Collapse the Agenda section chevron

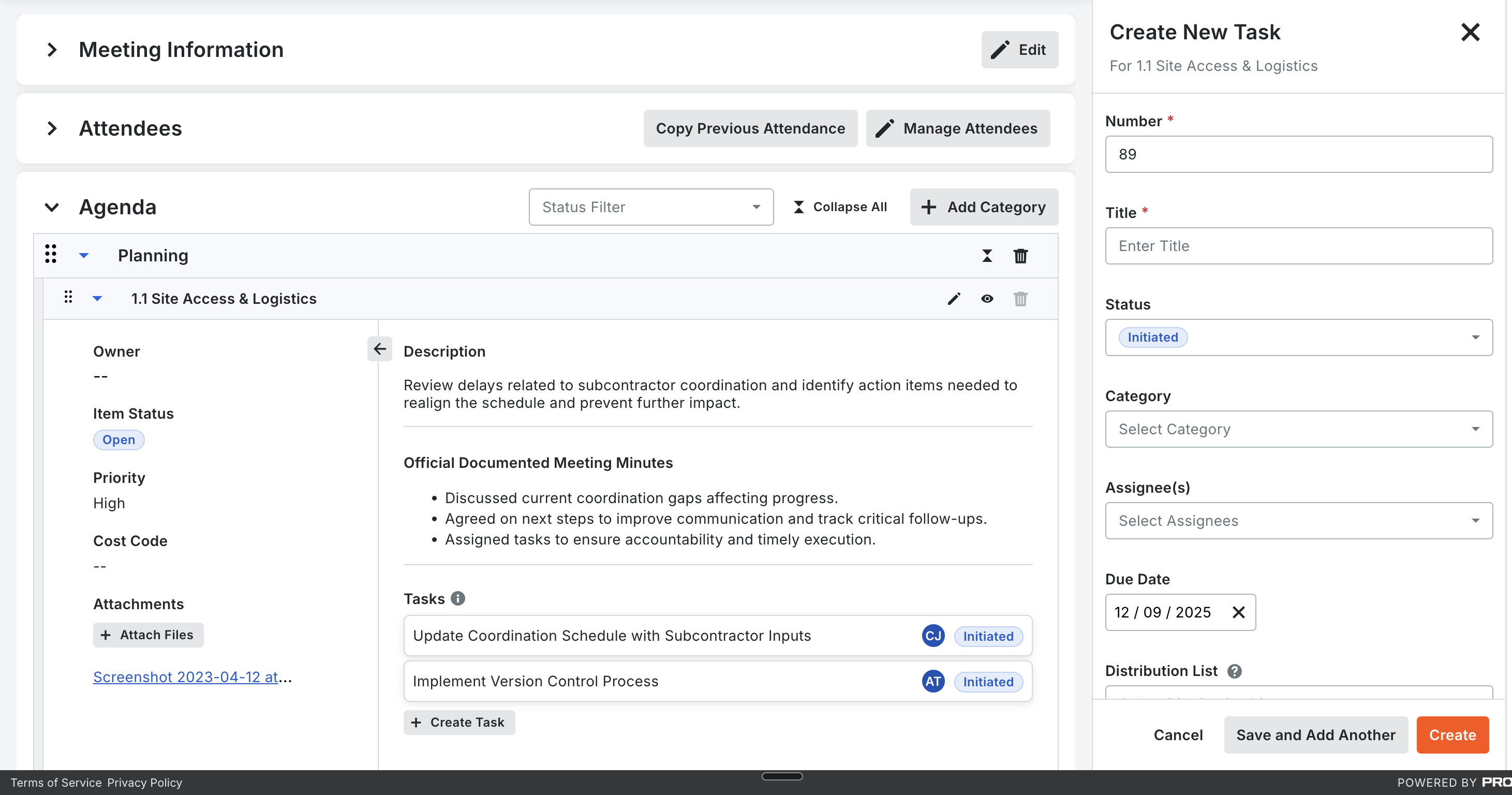52,207
